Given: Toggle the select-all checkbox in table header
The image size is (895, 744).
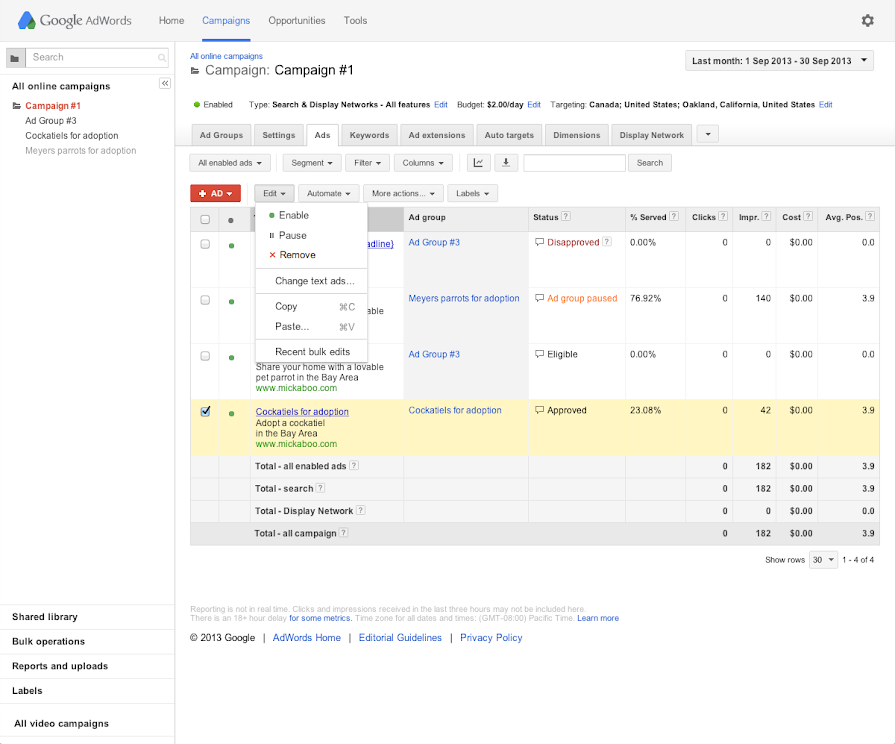Looking at the screenshot, I should 205,218.
